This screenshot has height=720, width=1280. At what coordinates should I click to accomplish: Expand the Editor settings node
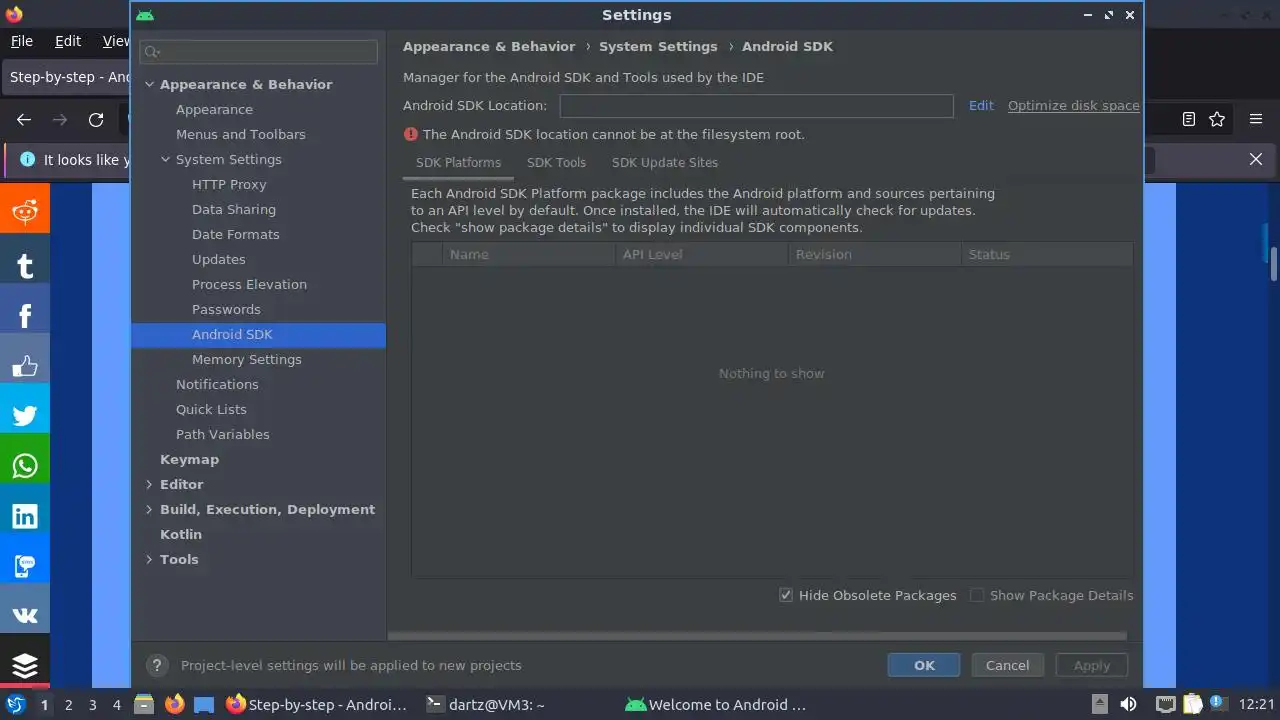(x=149, y=484)
